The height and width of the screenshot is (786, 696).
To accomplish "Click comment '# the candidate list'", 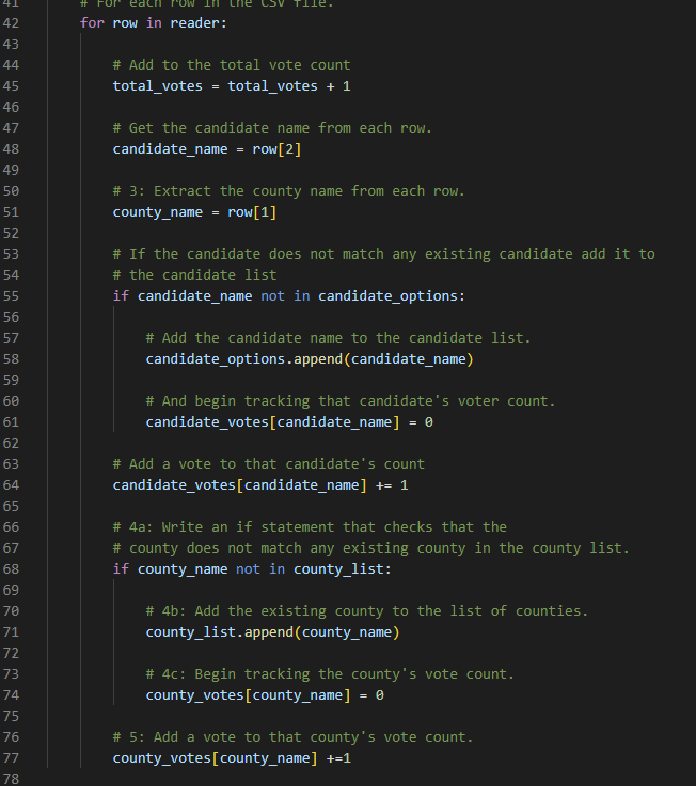I will click(195, 275).
